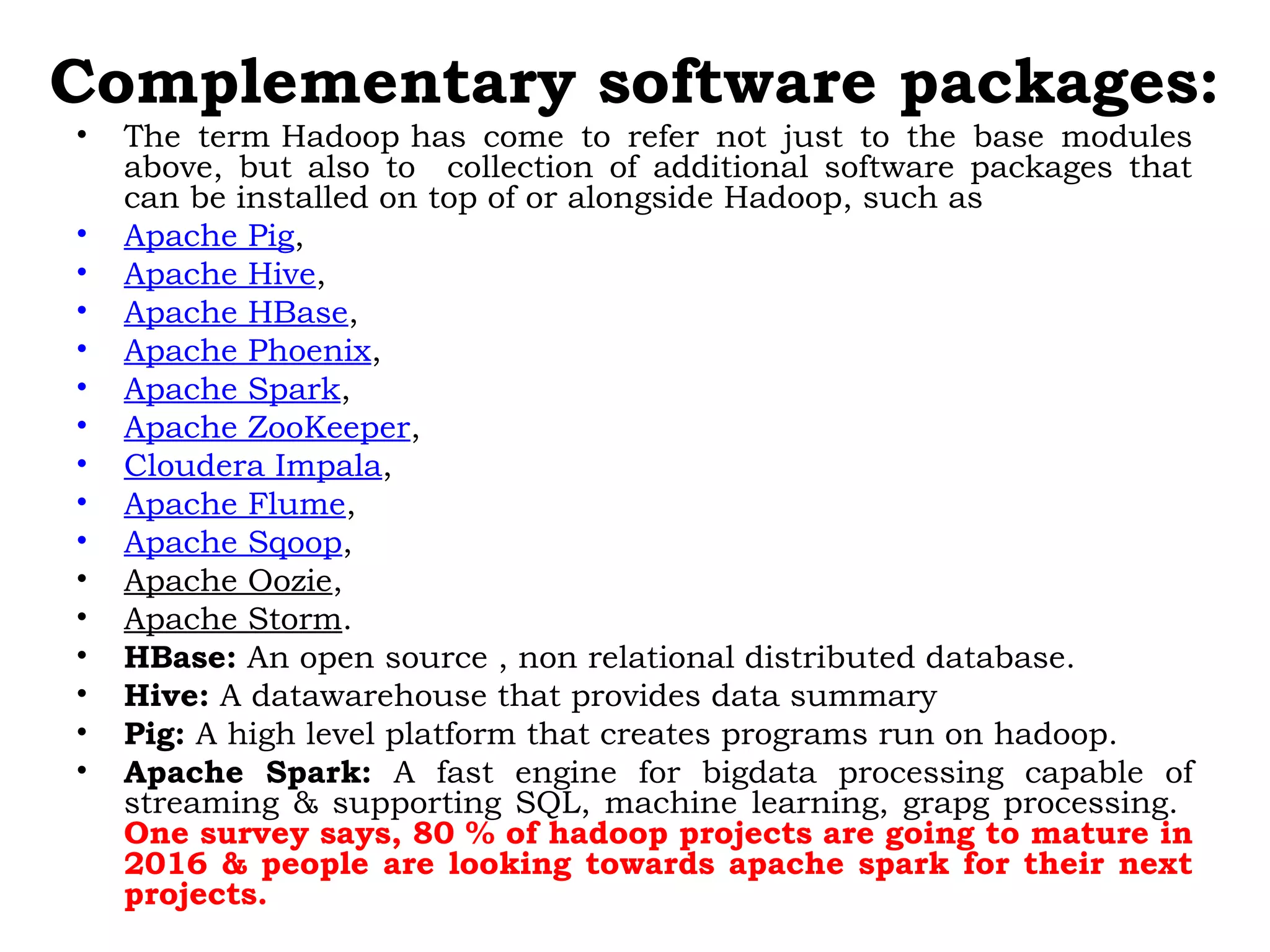The height and width of the screenshot is (952, 1270).
Task: Open the Apache ZooKeeper link
Action: point(267,428)
